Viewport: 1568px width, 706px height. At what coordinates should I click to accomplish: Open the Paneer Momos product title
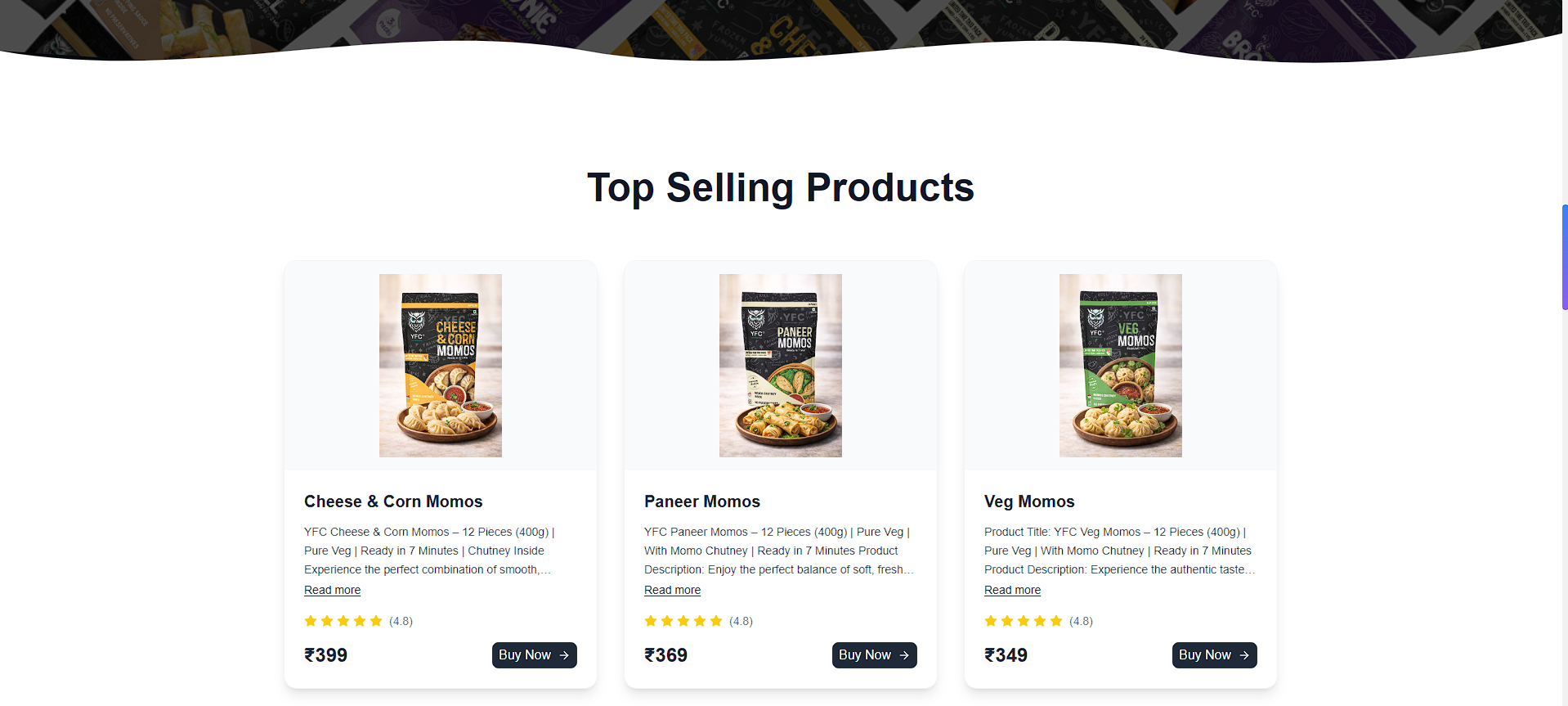pos(701,501)
